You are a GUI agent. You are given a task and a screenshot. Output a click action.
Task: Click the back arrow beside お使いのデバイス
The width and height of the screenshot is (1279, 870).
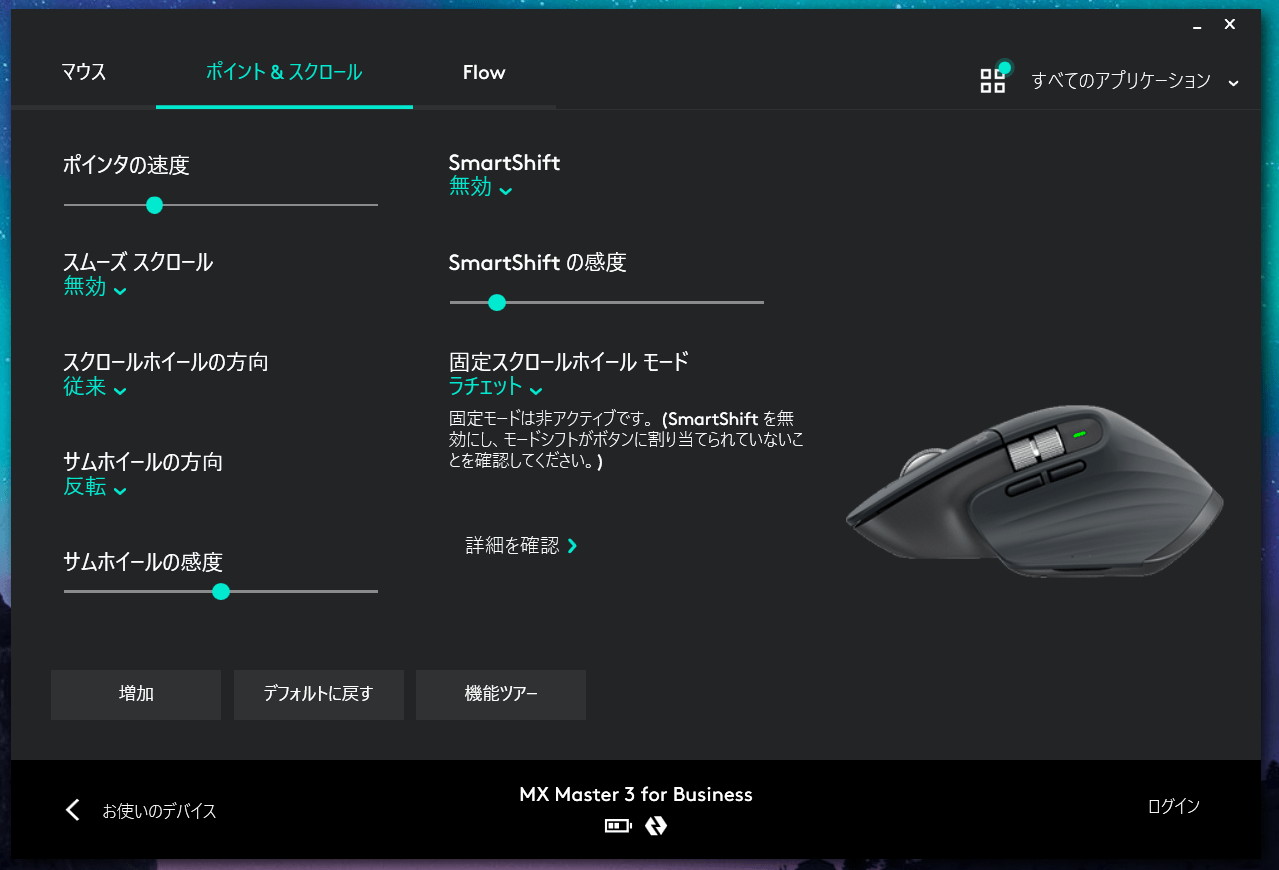pyautogui.click(x=72, y=810)
